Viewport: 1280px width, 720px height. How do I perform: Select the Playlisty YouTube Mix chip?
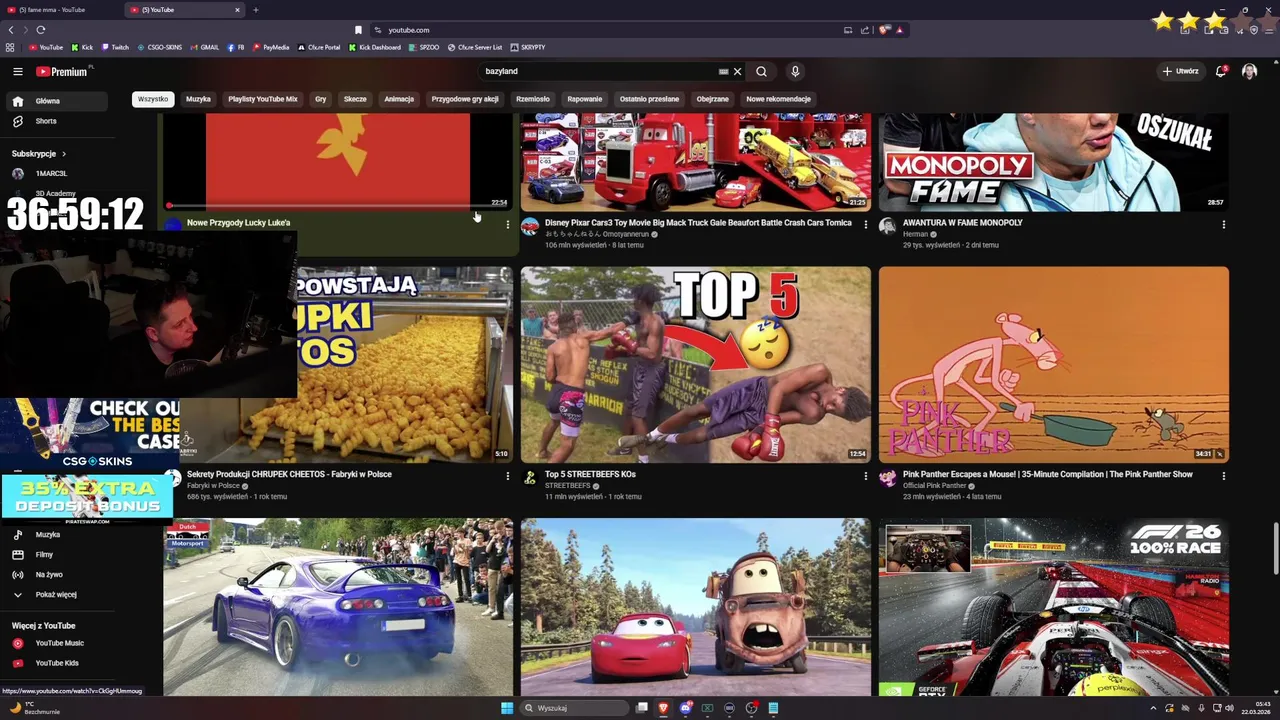(263, 99)
